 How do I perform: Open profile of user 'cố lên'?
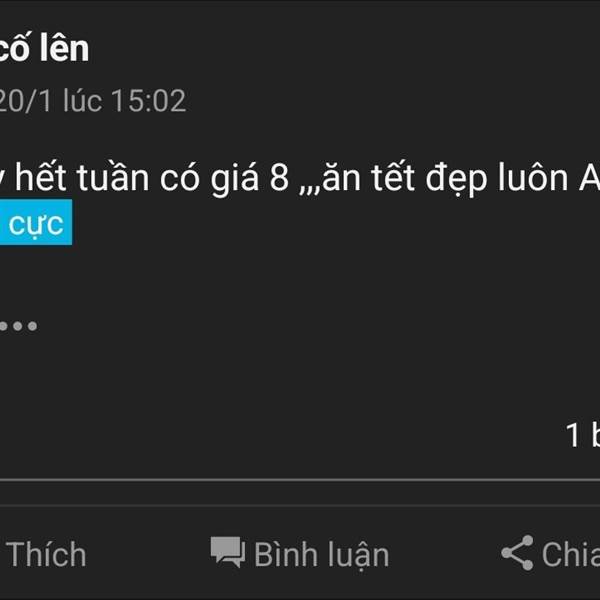click(x=44, y=48)
